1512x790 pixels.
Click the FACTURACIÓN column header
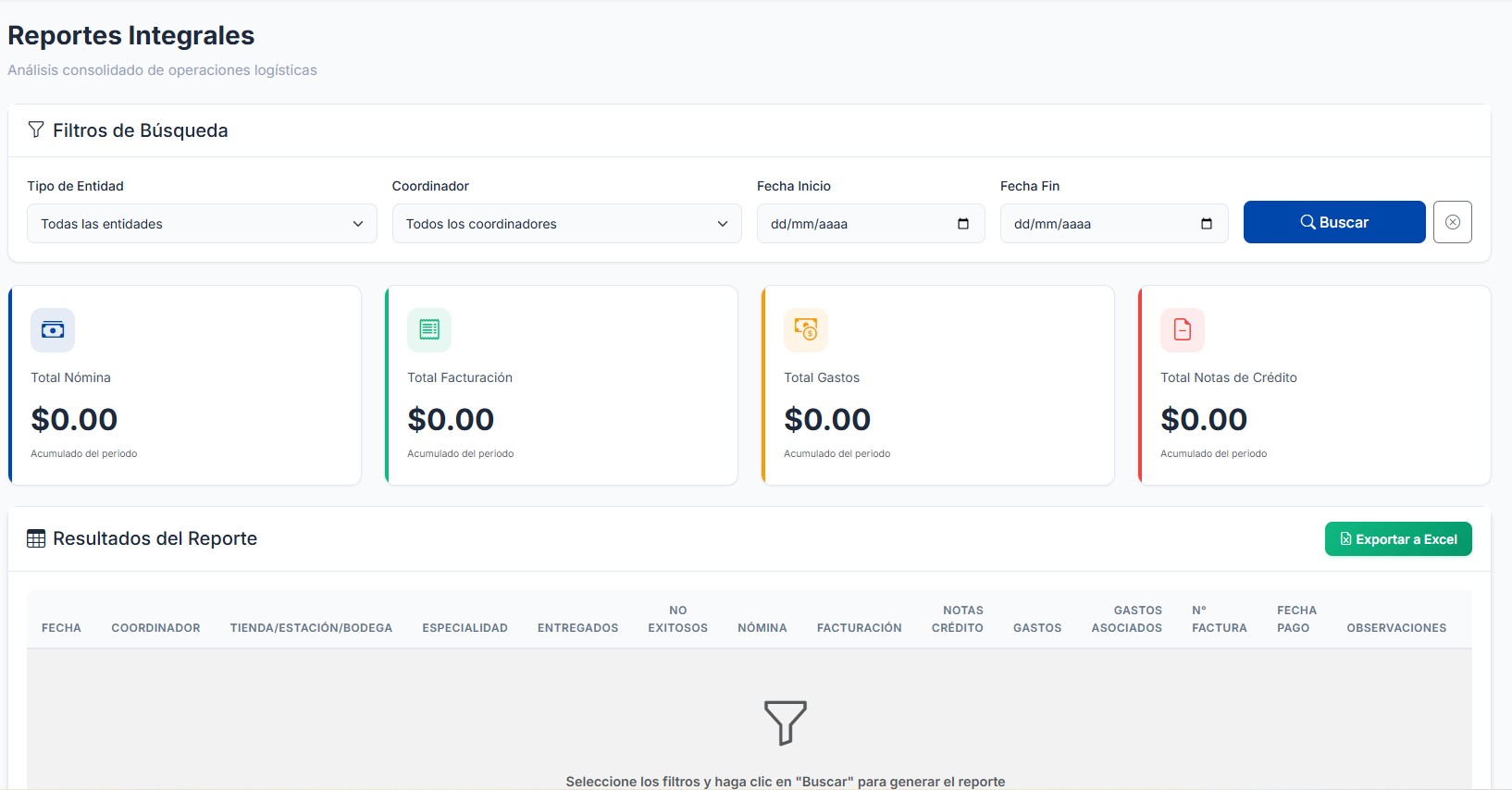[x=859, y=628]
